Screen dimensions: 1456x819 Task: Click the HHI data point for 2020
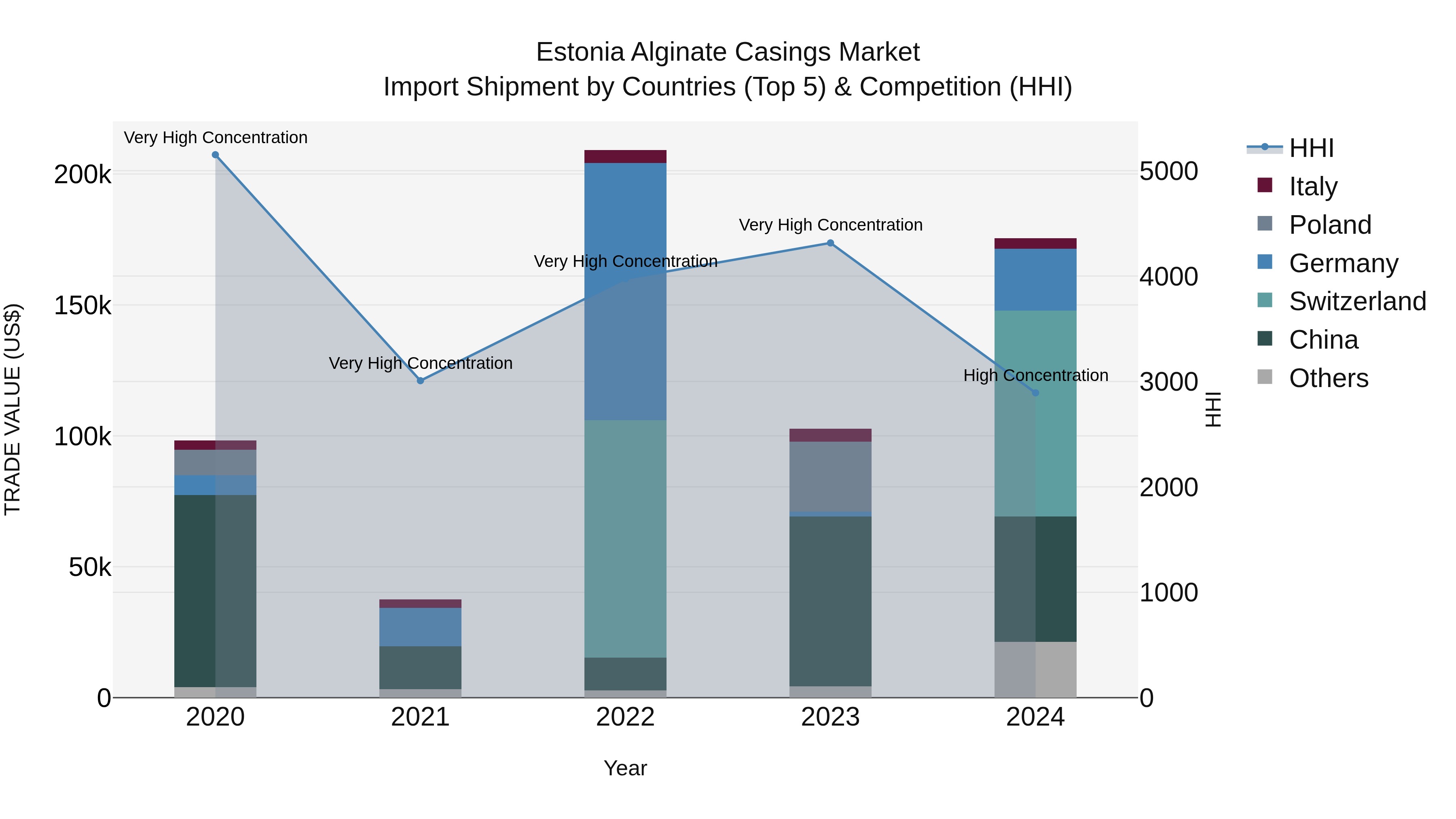tap(215, 155)
